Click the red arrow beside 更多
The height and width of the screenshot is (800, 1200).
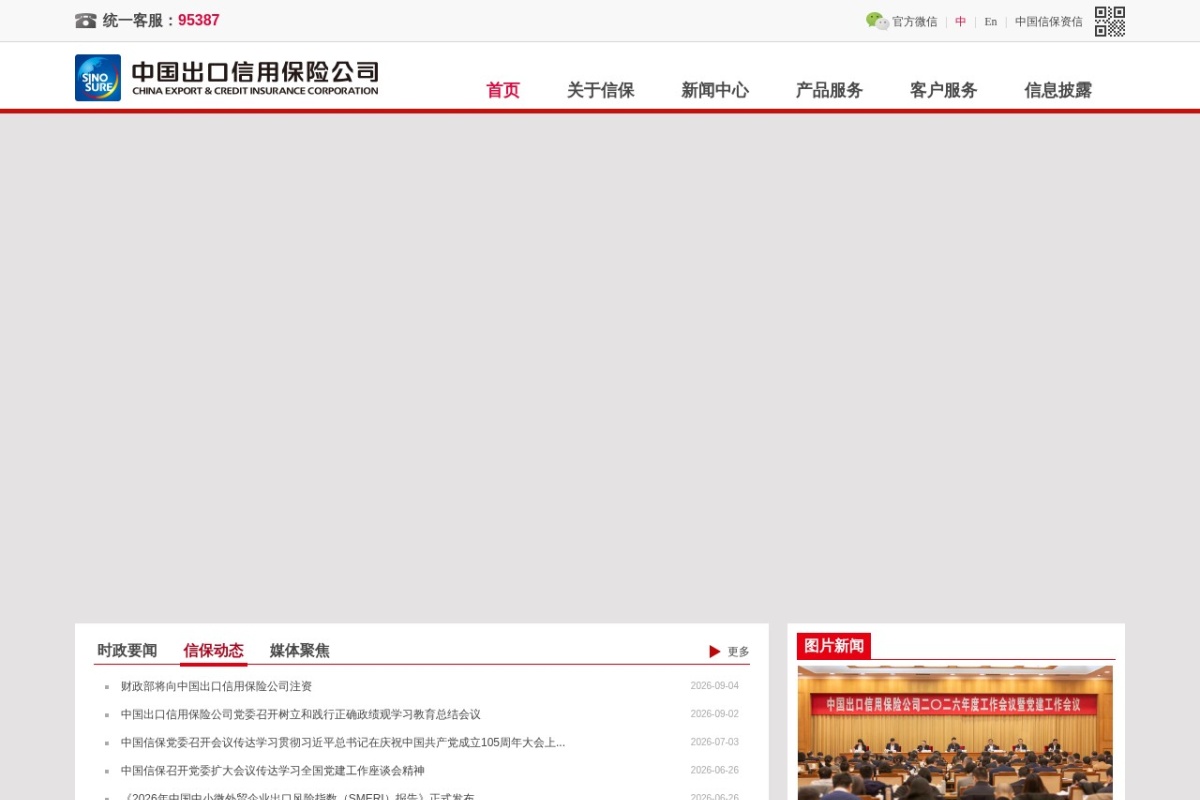coord(715,651)
